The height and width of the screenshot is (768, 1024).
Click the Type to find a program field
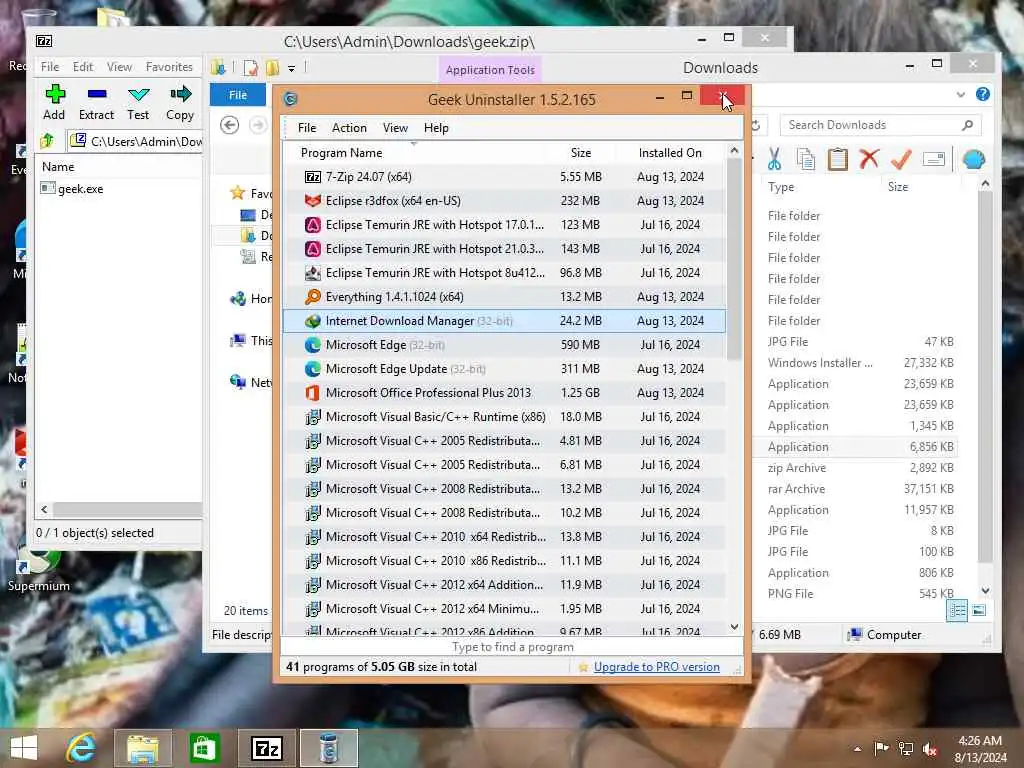[x=512, y=647]
